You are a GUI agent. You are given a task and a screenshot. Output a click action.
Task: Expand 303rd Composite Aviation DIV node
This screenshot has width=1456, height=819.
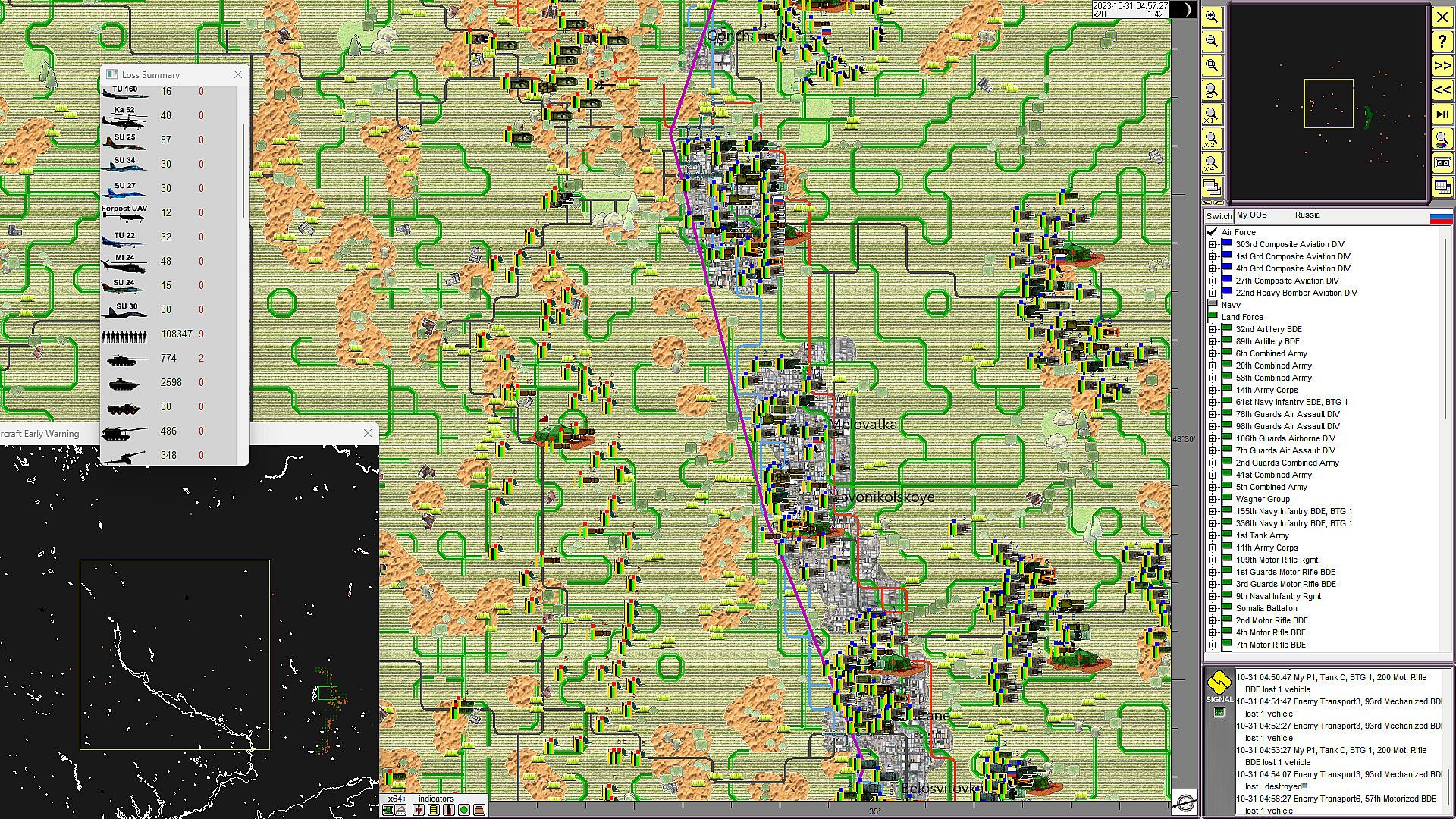tap(1212, 244)
